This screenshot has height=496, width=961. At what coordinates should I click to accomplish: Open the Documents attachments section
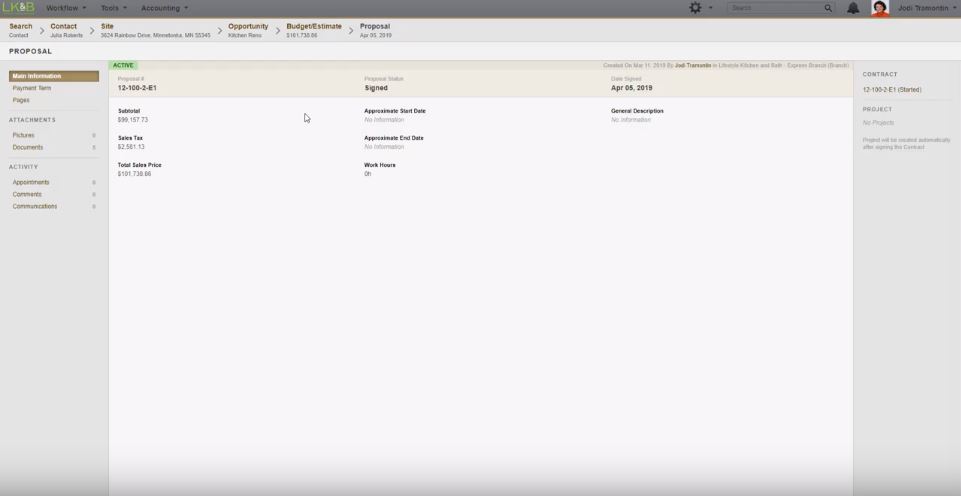coord(28,147)
